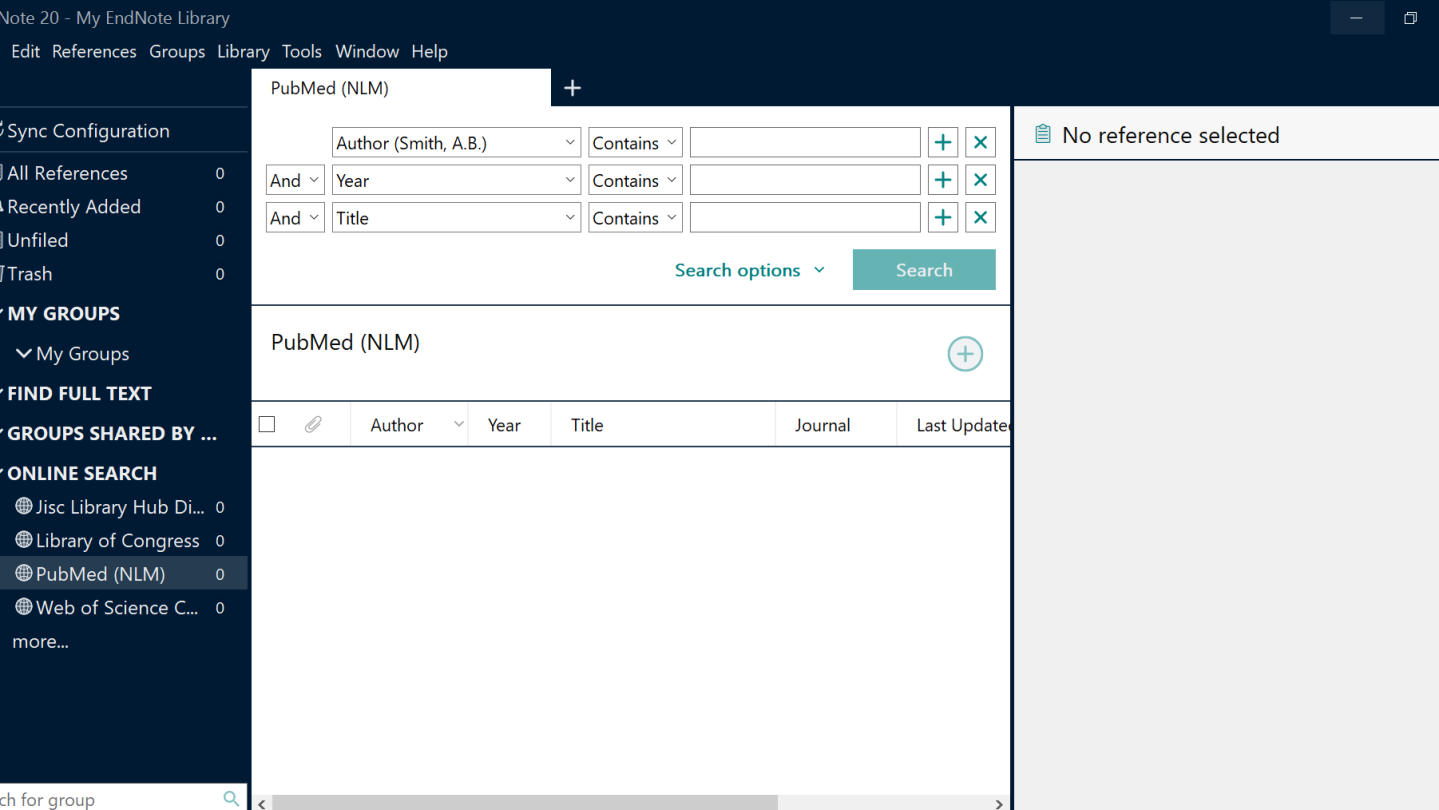This screenshot has height=810, width=1439.
Task: Click circular plus icon beside PubMed heading
Action: point(965,354)
